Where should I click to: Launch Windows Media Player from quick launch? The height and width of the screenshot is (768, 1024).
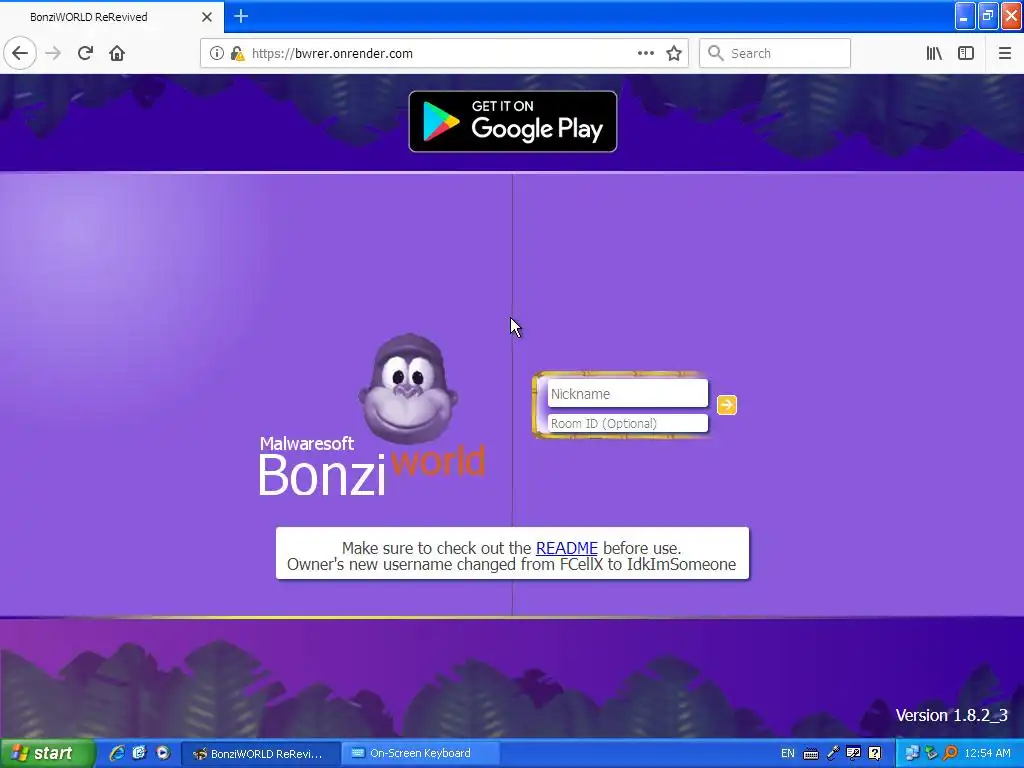163,753
